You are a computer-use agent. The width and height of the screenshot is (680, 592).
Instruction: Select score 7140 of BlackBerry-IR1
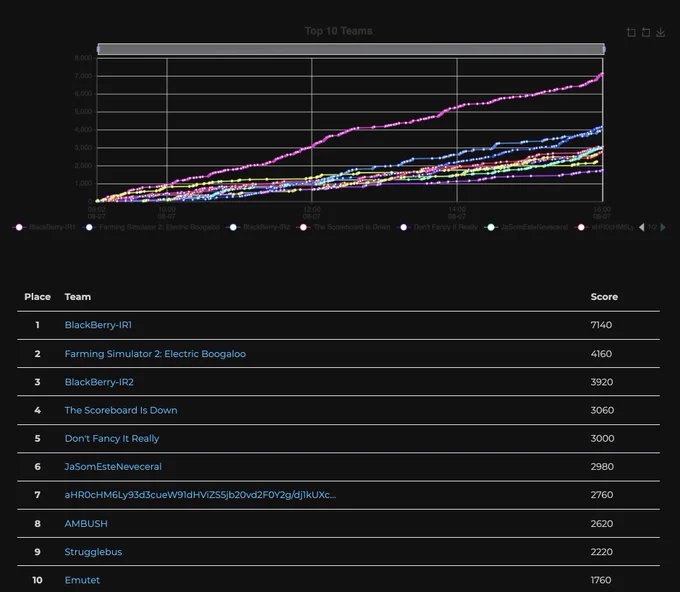601,325
